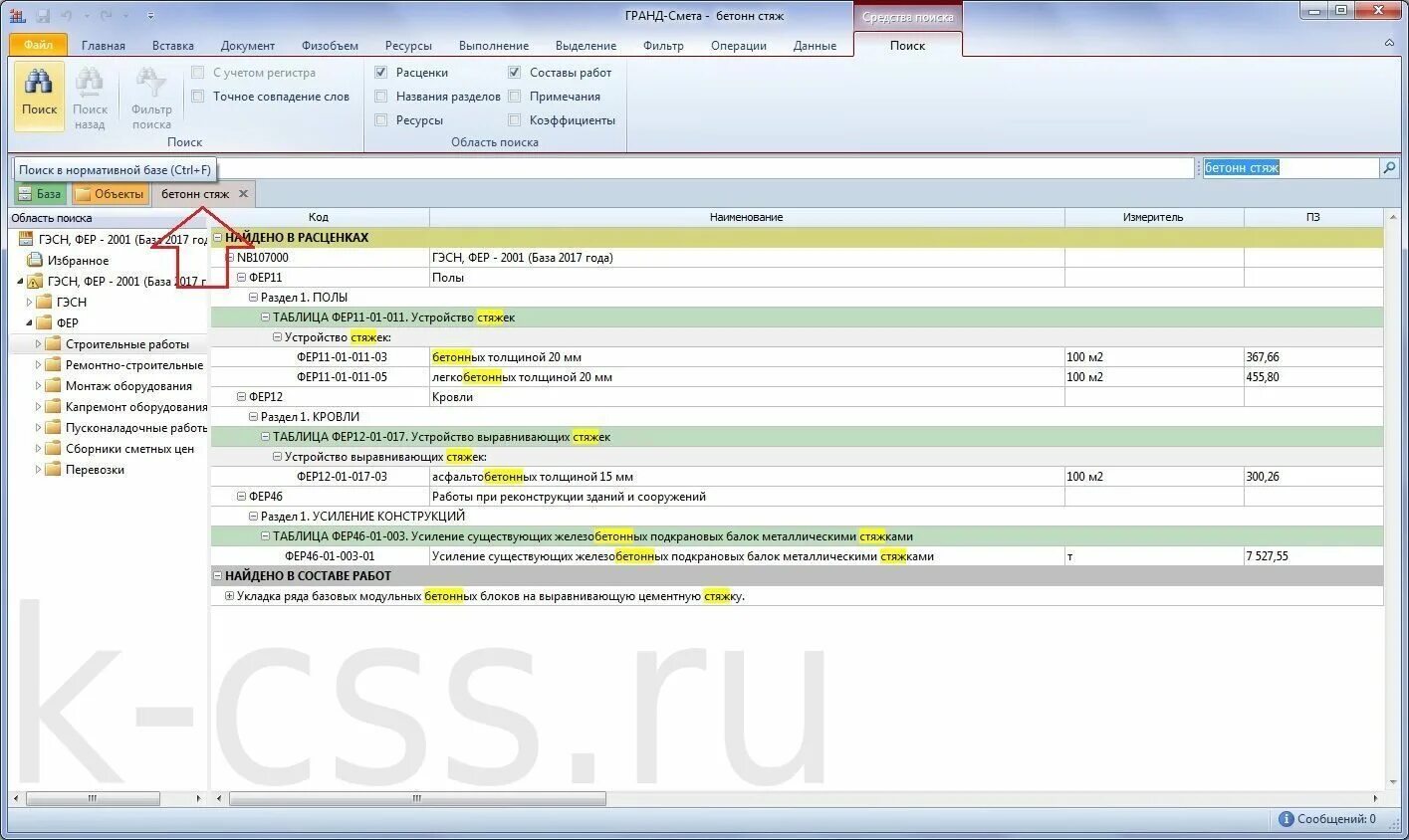Click the Перевозки folder icon
The width and height of the screenshot is (1409, 840).
[54, 470]
